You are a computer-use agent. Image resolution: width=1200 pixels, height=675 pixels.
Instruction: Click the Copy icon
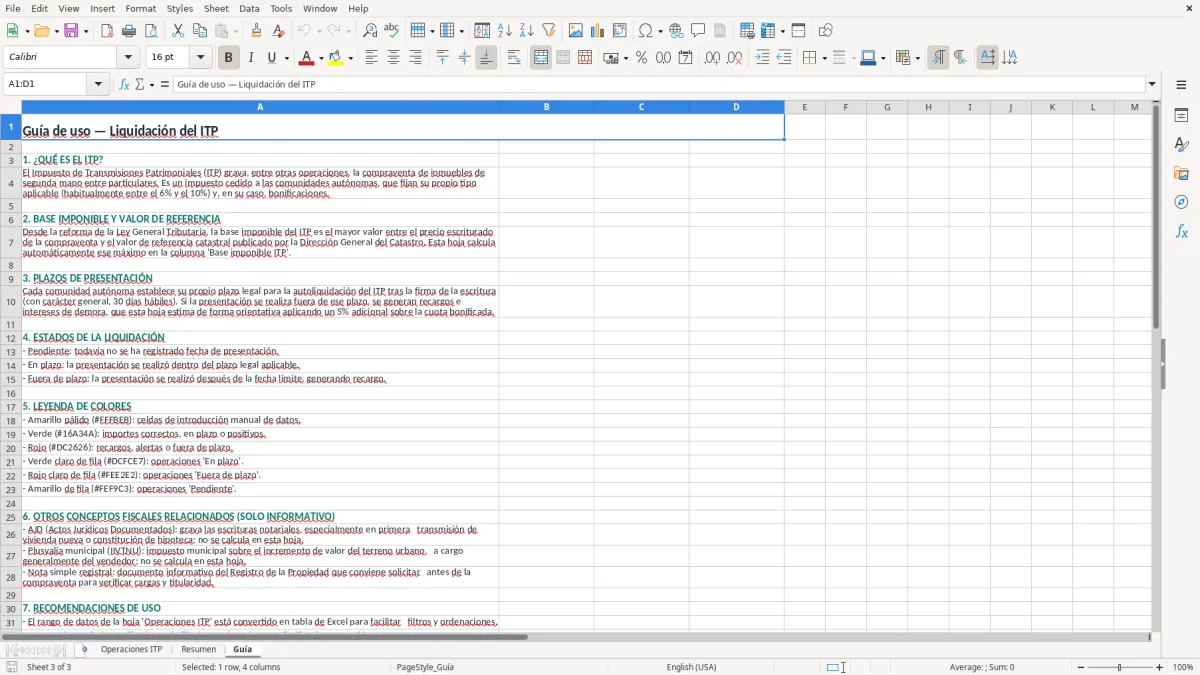(200, 31)
